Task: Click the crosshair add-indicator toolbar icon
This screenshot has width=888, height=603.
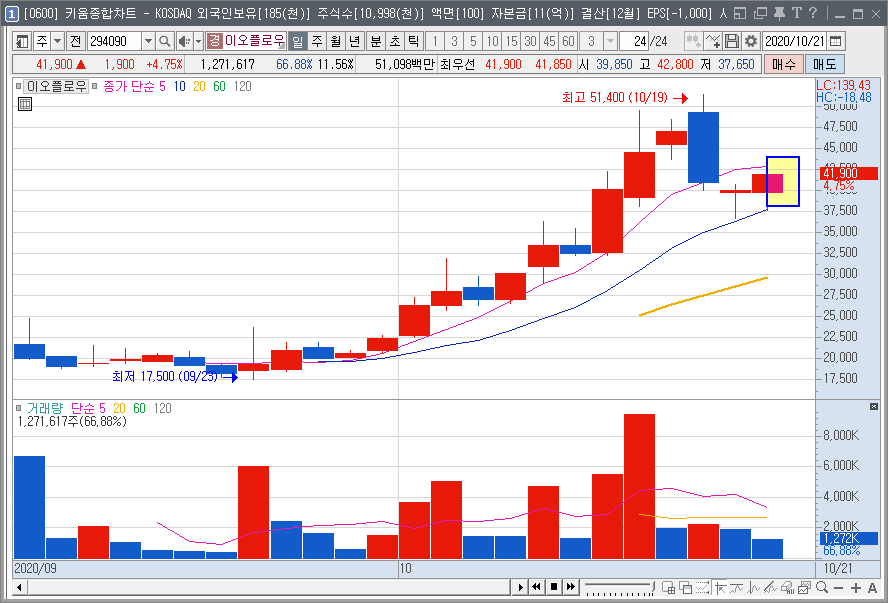Action: tap(712, 41)
